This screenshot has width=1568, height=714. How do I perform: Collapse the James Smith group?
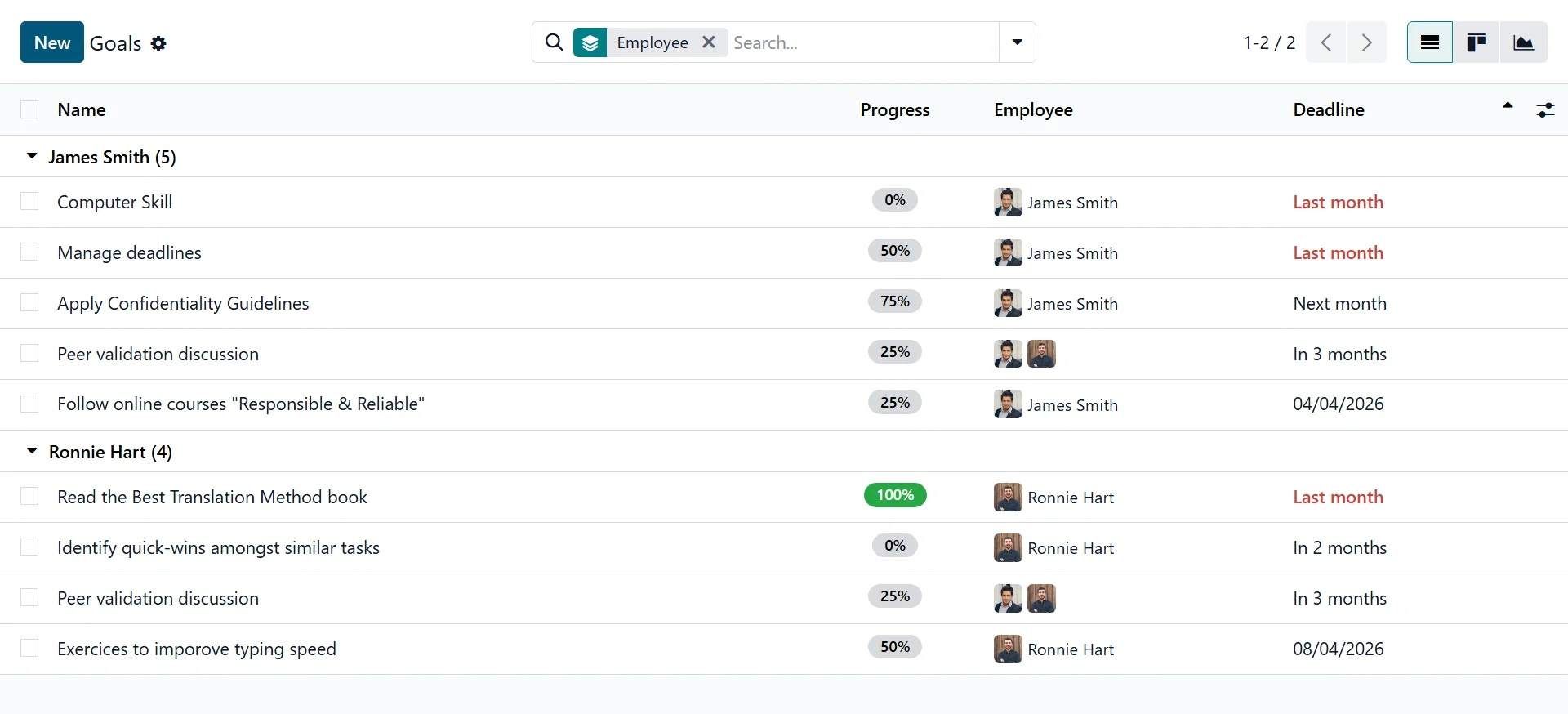(x=32, y=157)
